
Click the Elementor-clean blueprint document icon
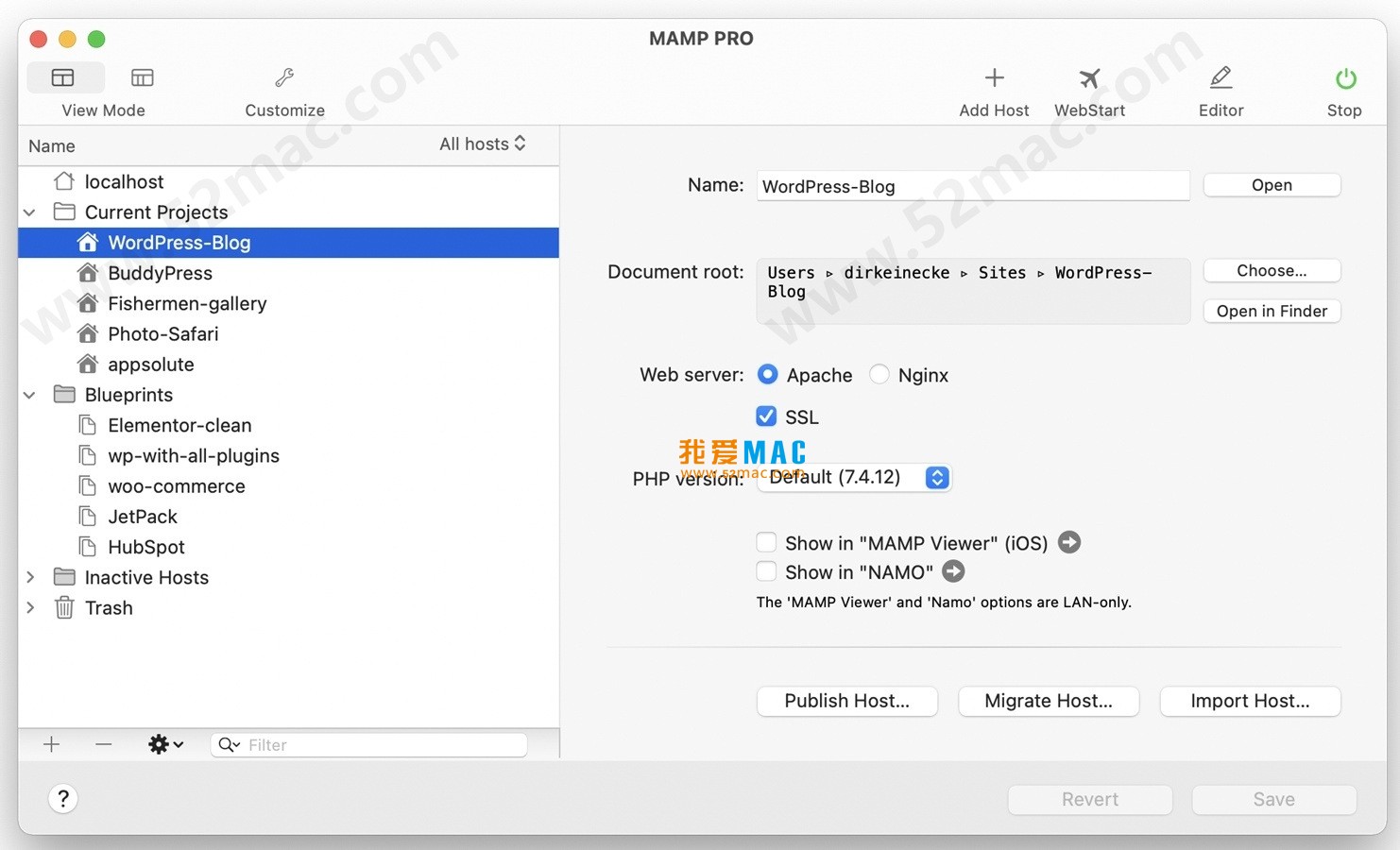click(x=88, y=425)
